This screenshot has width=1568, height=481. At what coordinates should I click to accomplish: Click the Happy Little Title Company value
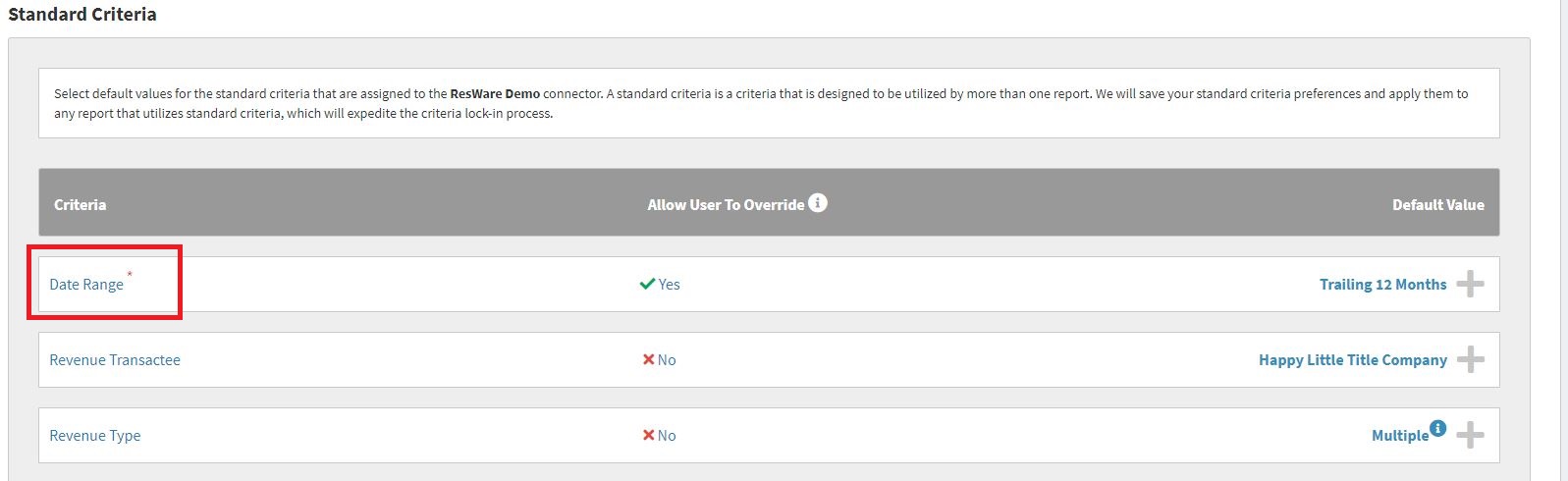click(1352, 360)
